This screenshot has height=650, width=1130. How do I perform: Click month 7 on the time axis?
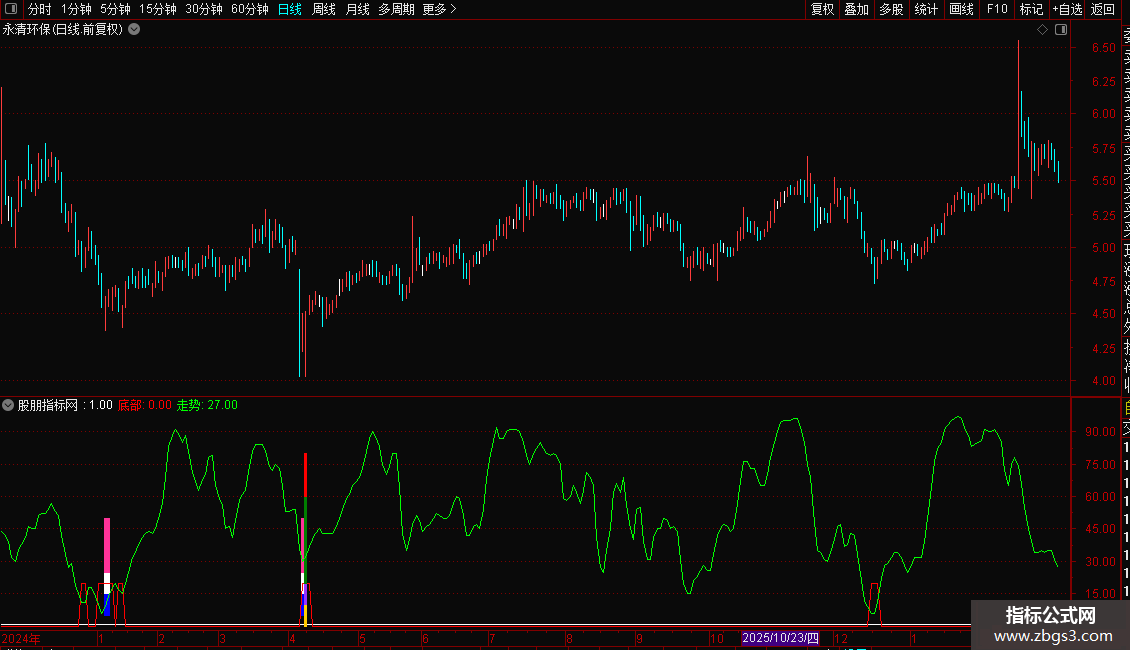(491, 638)
